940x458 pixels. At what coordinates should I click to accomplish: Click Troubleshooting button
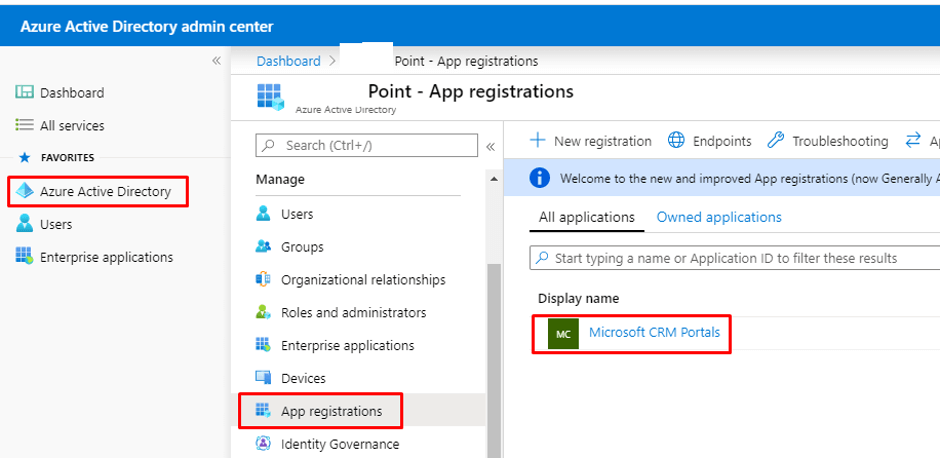tap(828, 141)
